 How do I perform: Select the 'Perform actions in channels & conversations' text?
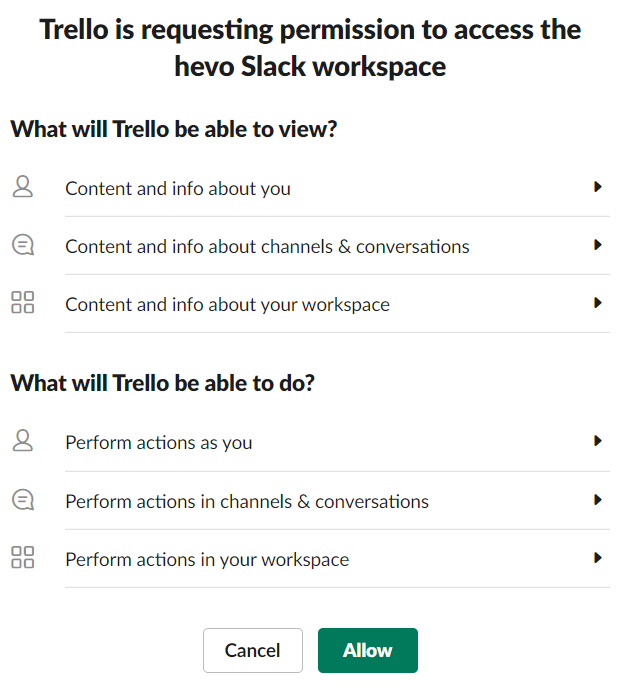(247, 502)
